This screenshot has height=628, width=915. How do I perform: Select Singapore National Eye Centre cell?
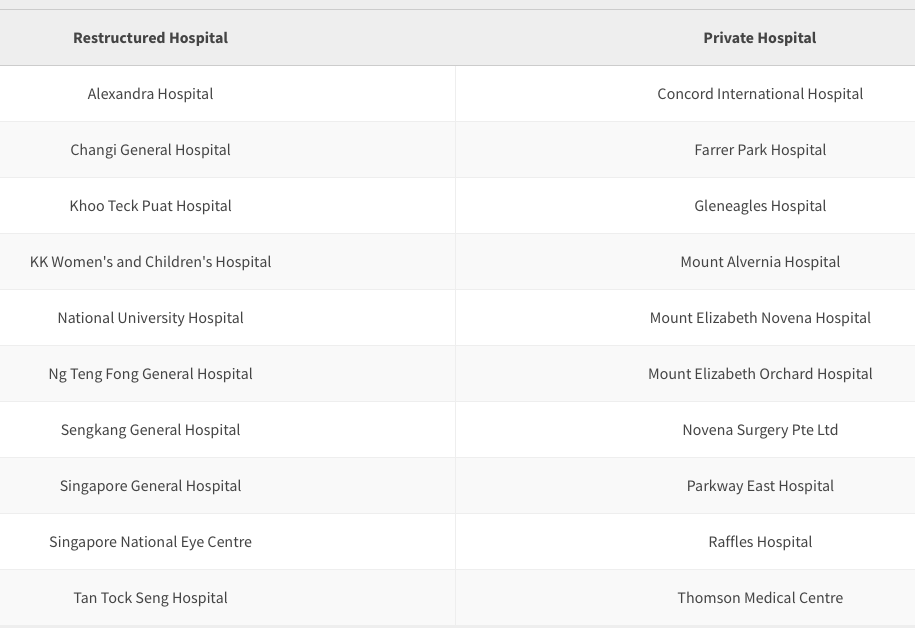[x=151, y=542]
